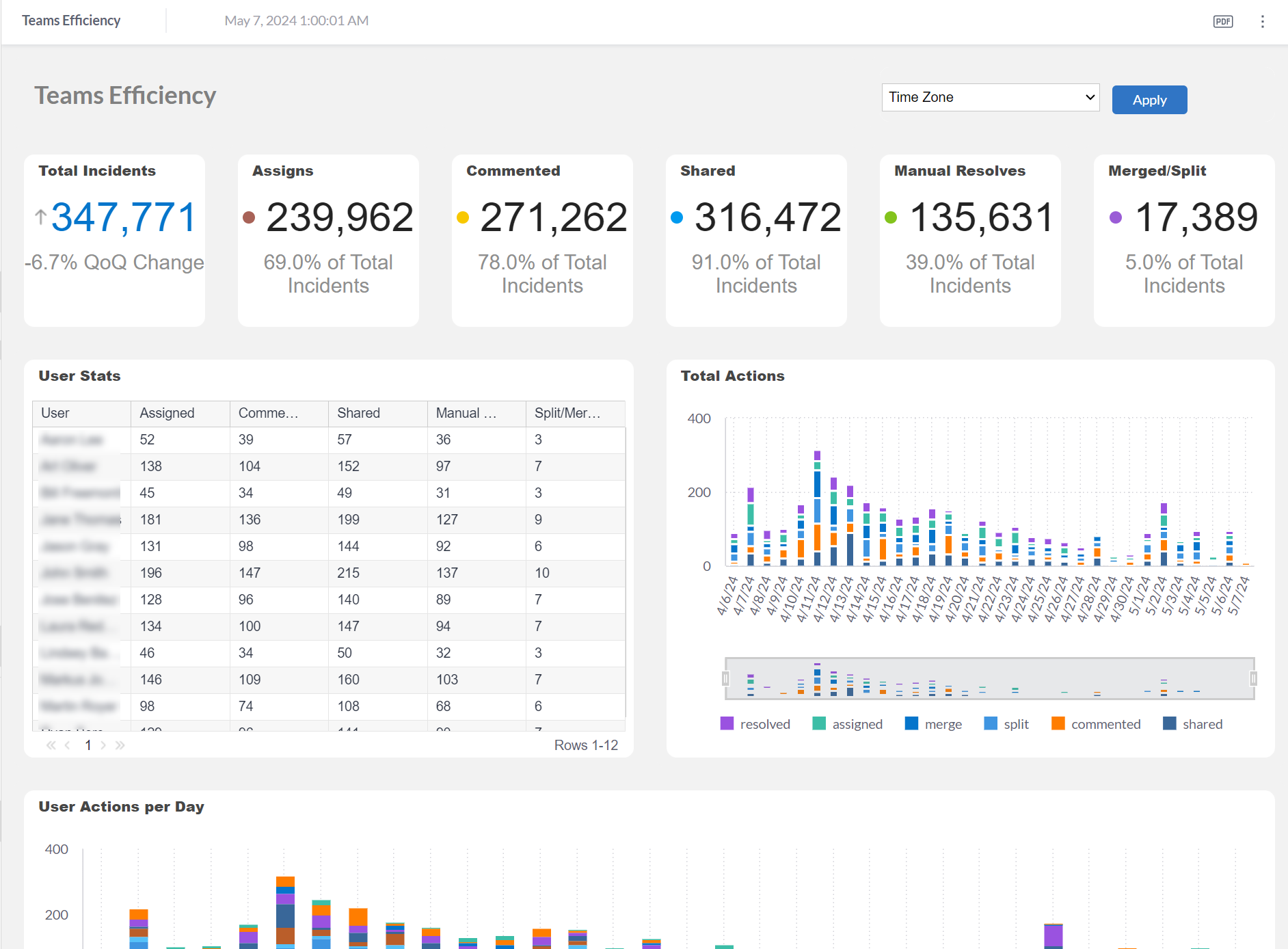Click the status dot beside Manual Resolves
The height and width of the screenshot is (949, 1288).
click(890, 217)
